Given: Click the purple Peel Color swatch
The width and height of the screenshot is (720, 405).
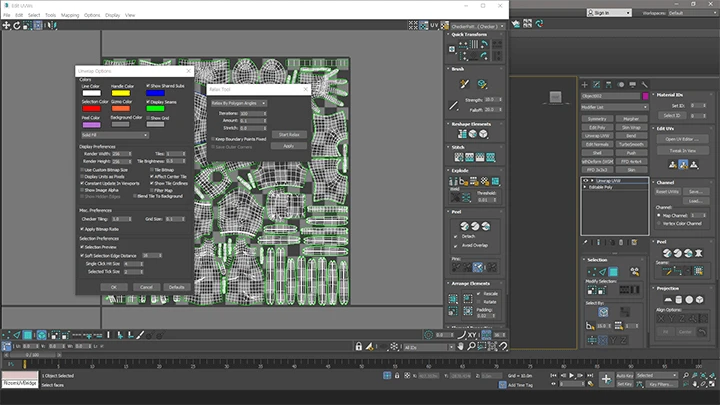Looking at the screenshot, I should [x=91, y=124].
